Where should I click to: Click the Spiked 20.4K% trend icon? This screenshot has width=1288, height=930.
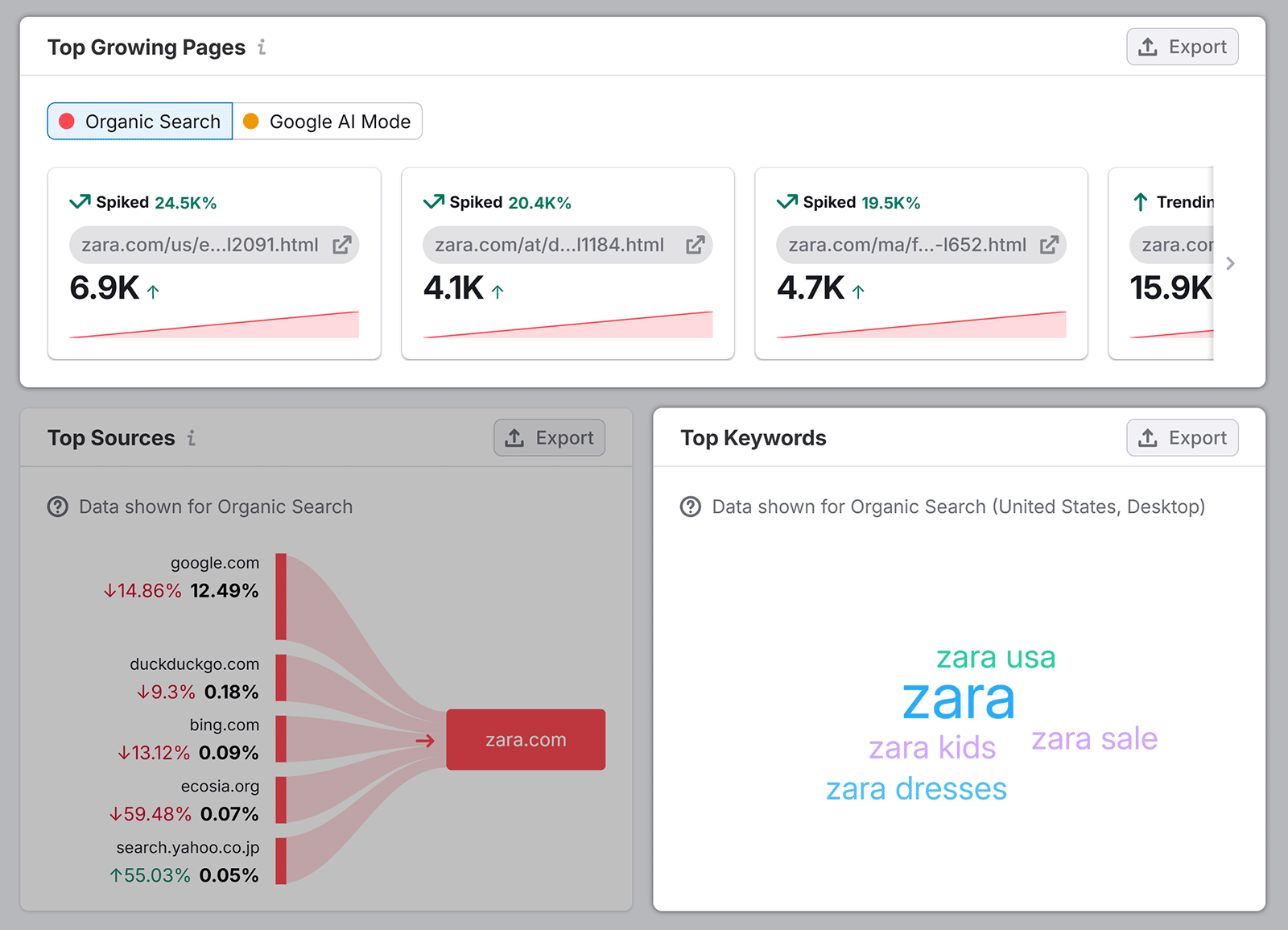pos(434,201)
